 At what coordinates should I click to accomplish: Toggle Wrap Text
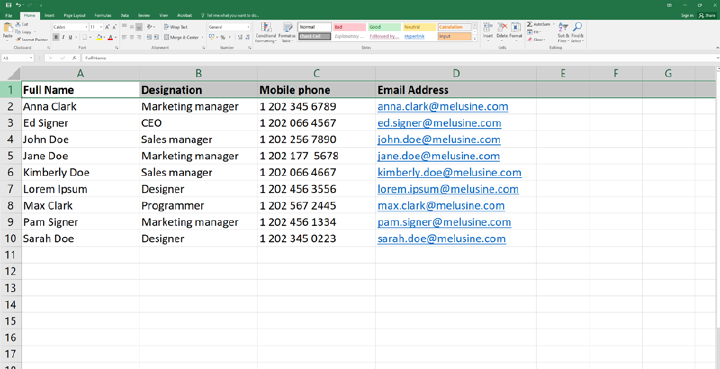pos(175,27)
